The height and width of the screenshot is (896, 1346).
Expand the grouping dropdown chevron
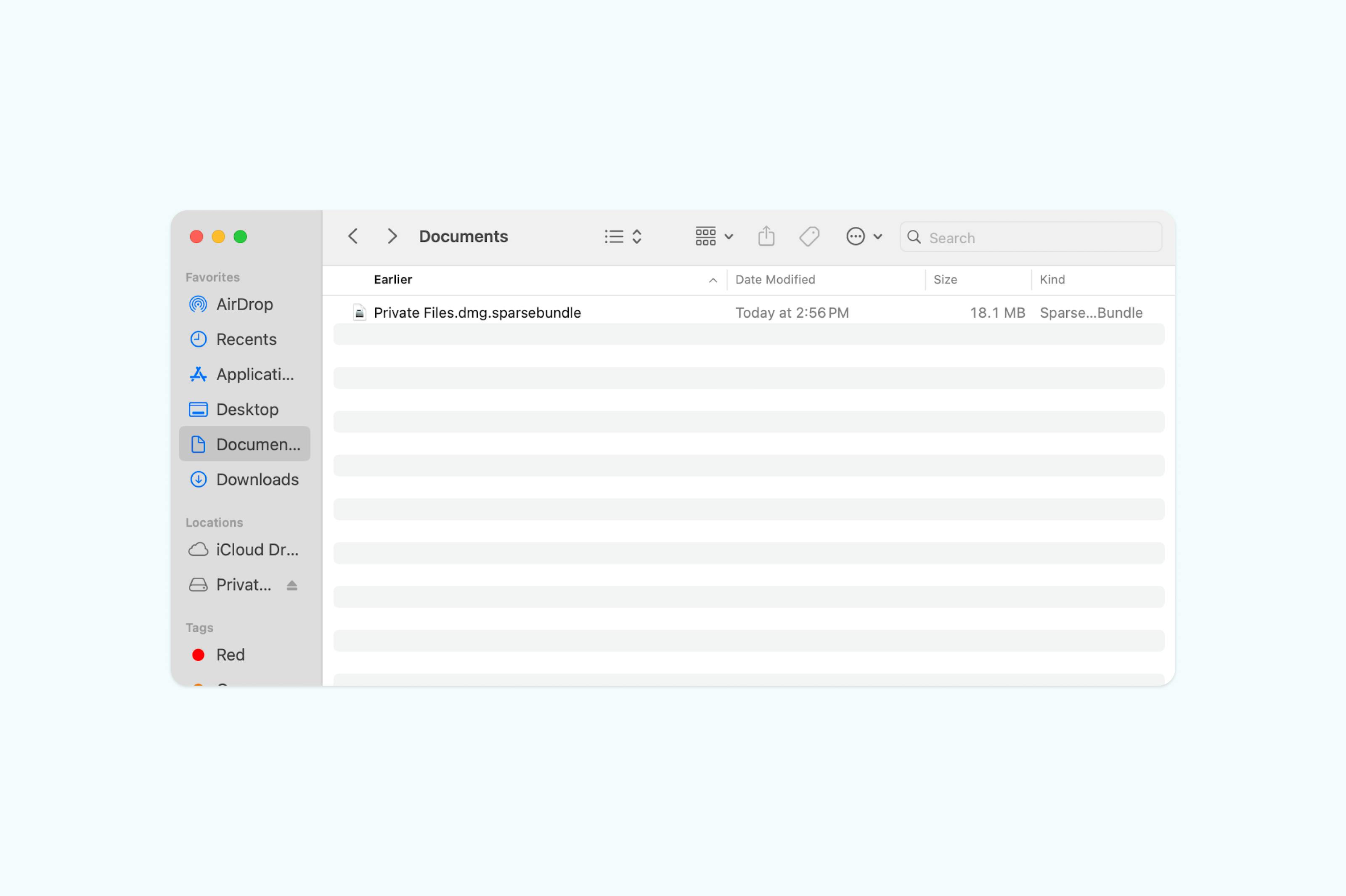[729, 236]
